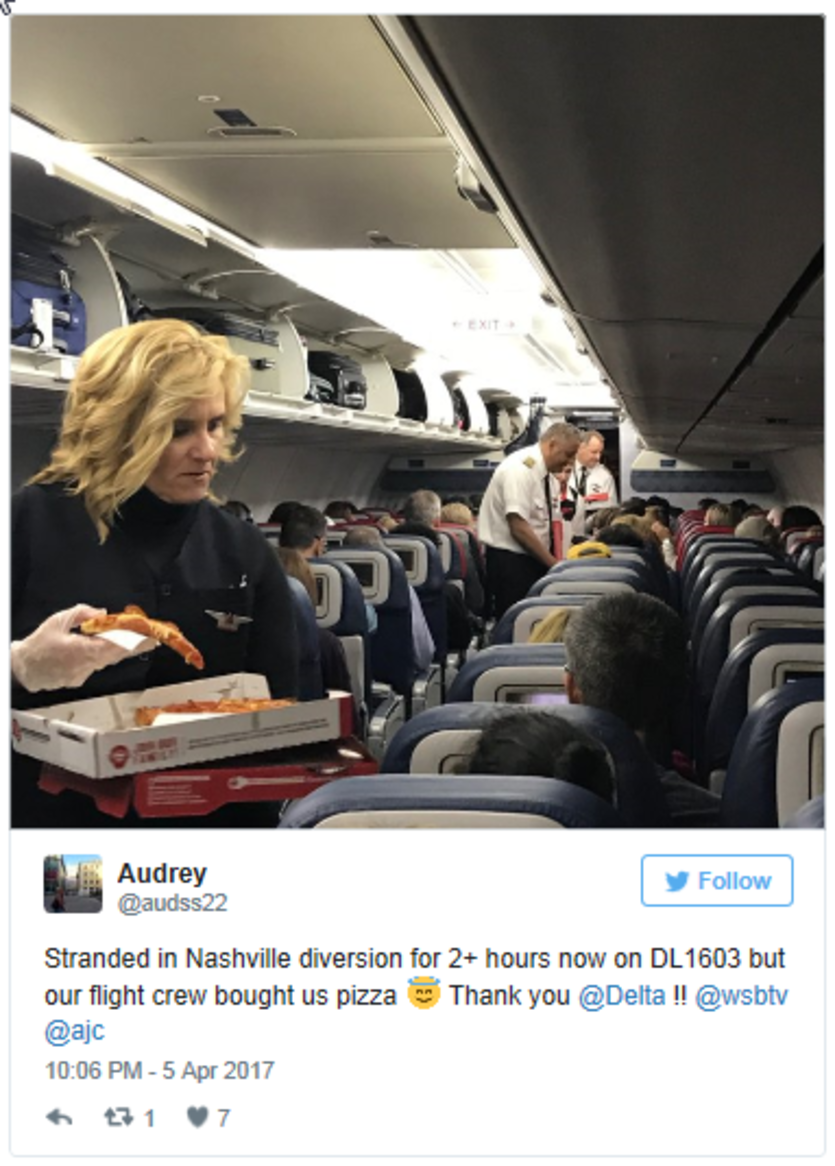This screenshot has width=835, height=1166.
Task: Follow Audrey using the Follow button
Action: 717,881
